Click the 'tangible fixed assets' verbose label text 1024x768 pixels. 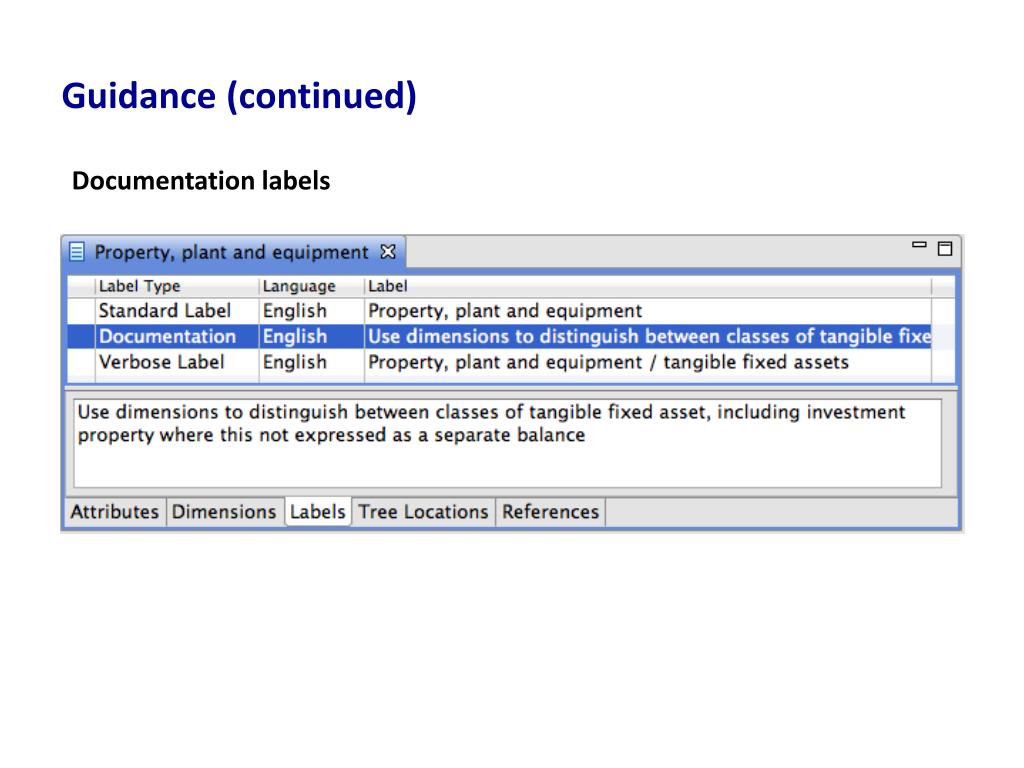point(756,362)
